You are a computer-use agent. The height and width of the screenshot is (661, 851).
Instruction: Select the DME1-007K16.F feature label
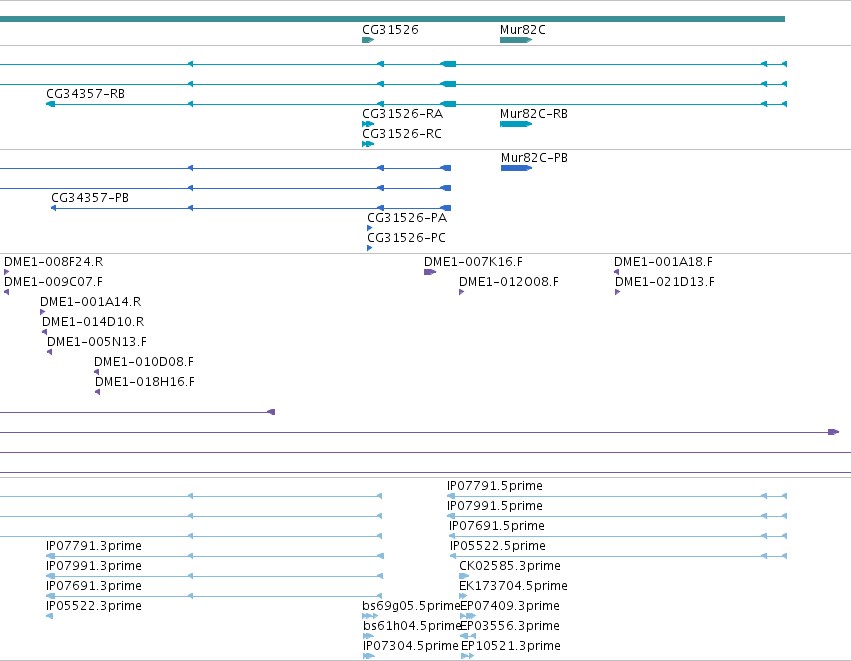[473, 262]
